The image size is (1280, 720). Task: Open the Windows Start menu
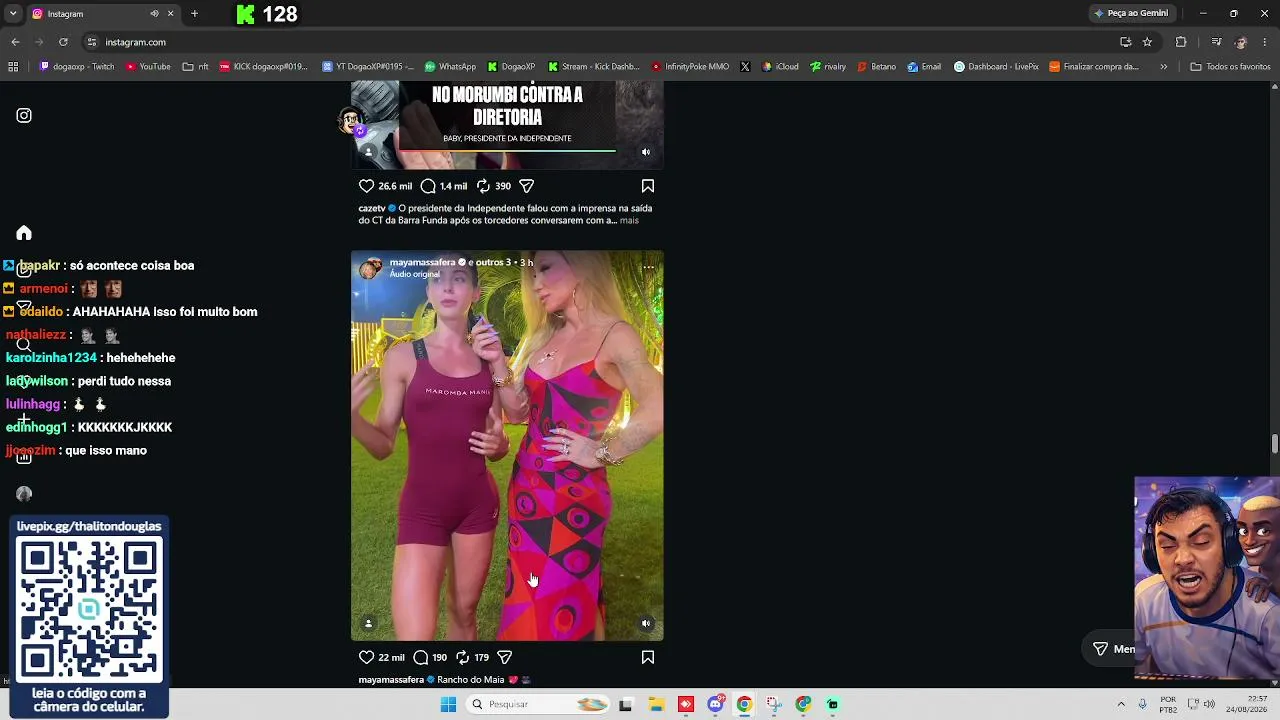point(449,704)
